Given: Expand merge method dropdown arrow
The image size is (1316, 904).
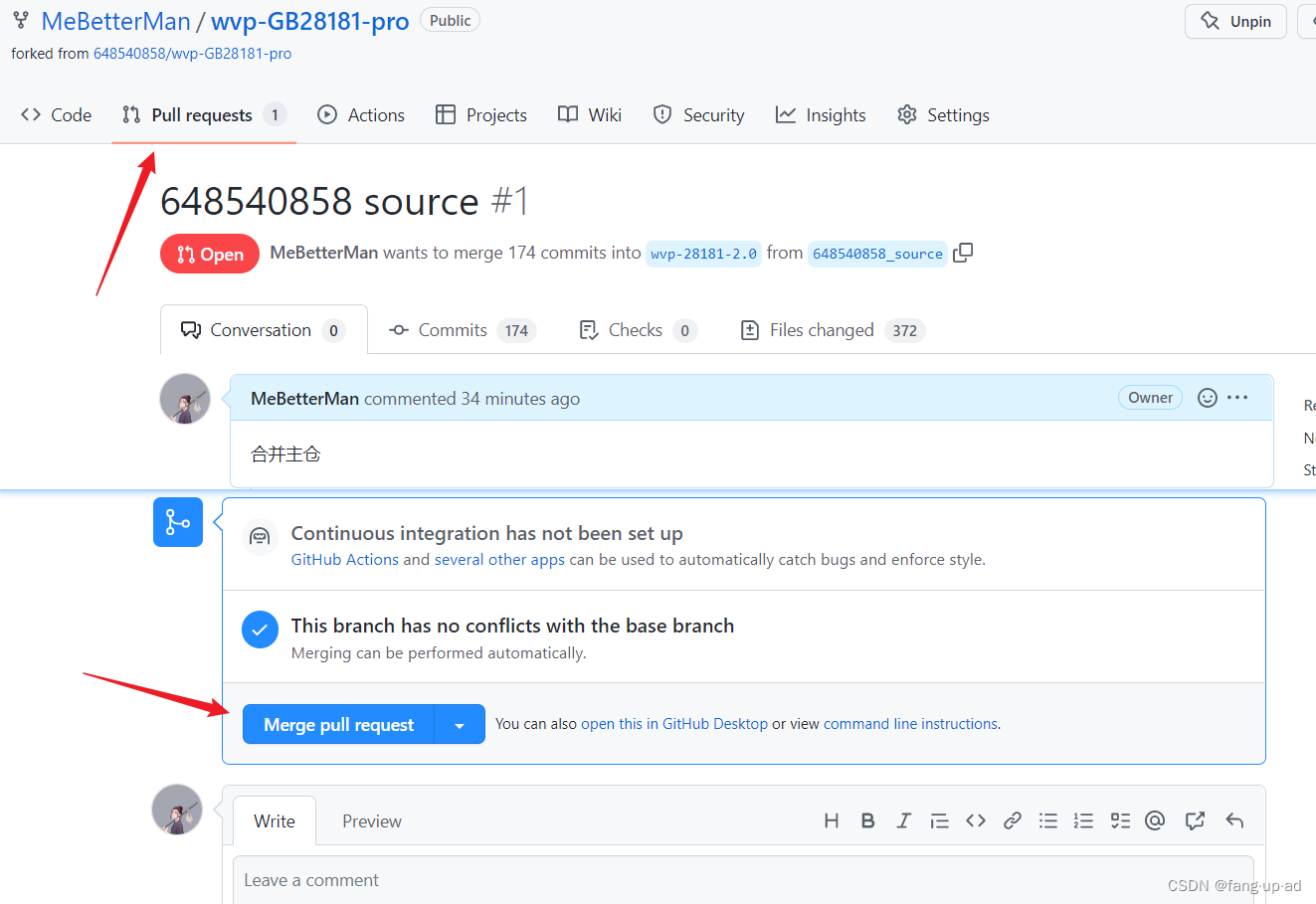Looking at the screenshot, I should (x=460, y=725).
